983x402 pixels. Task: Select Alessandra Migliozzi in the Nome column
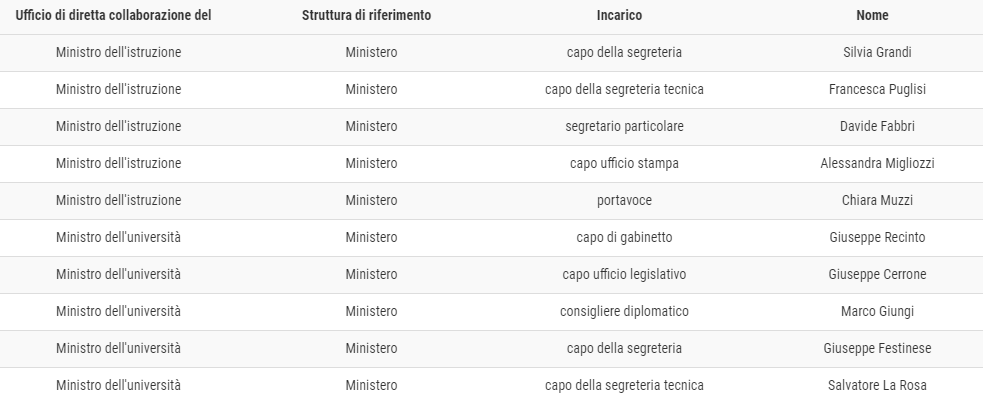click(x=877, y=163)
